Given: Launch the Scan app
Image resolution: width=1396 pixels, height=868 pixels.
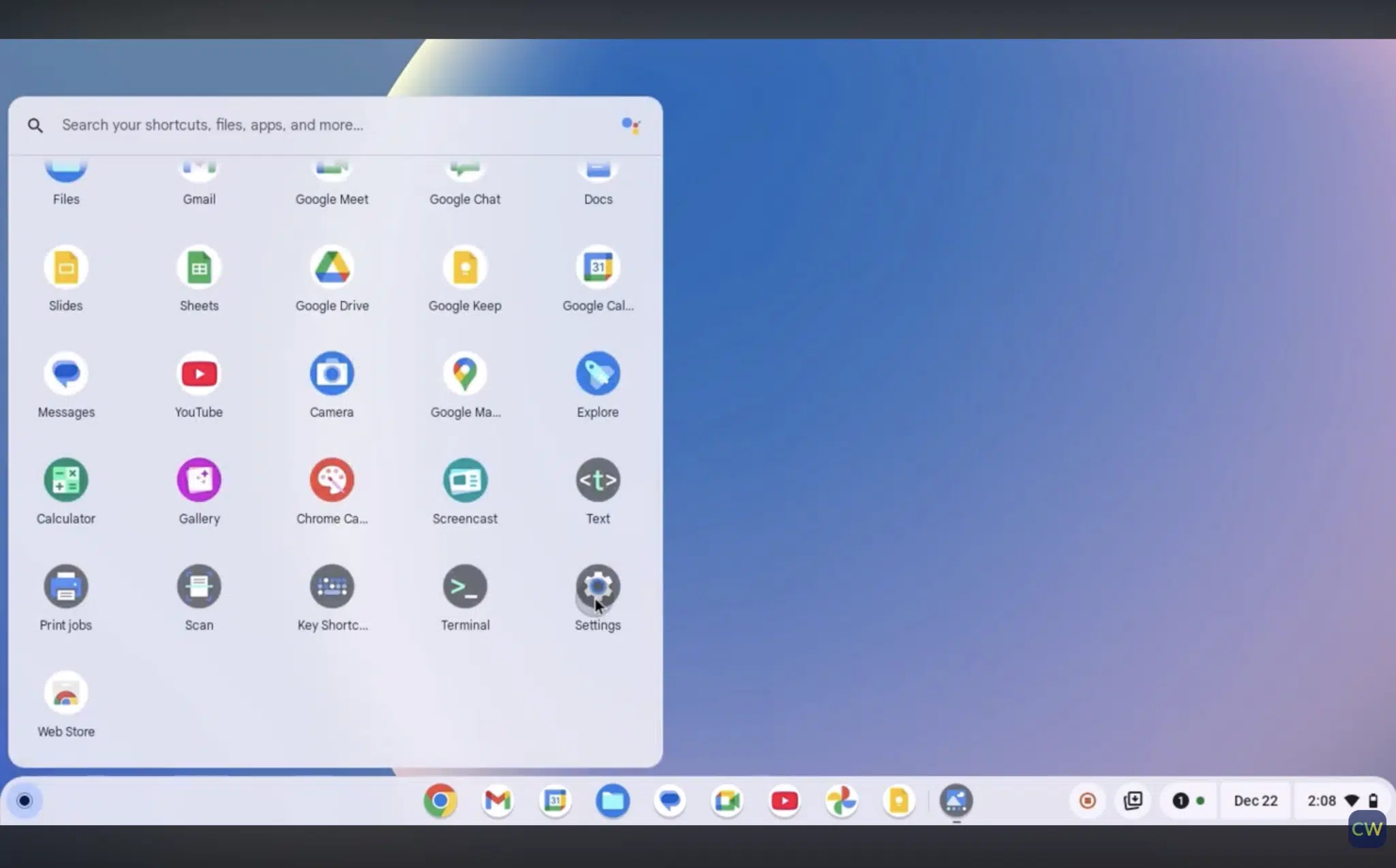Looking at the screenshot, I should point(199,598).
